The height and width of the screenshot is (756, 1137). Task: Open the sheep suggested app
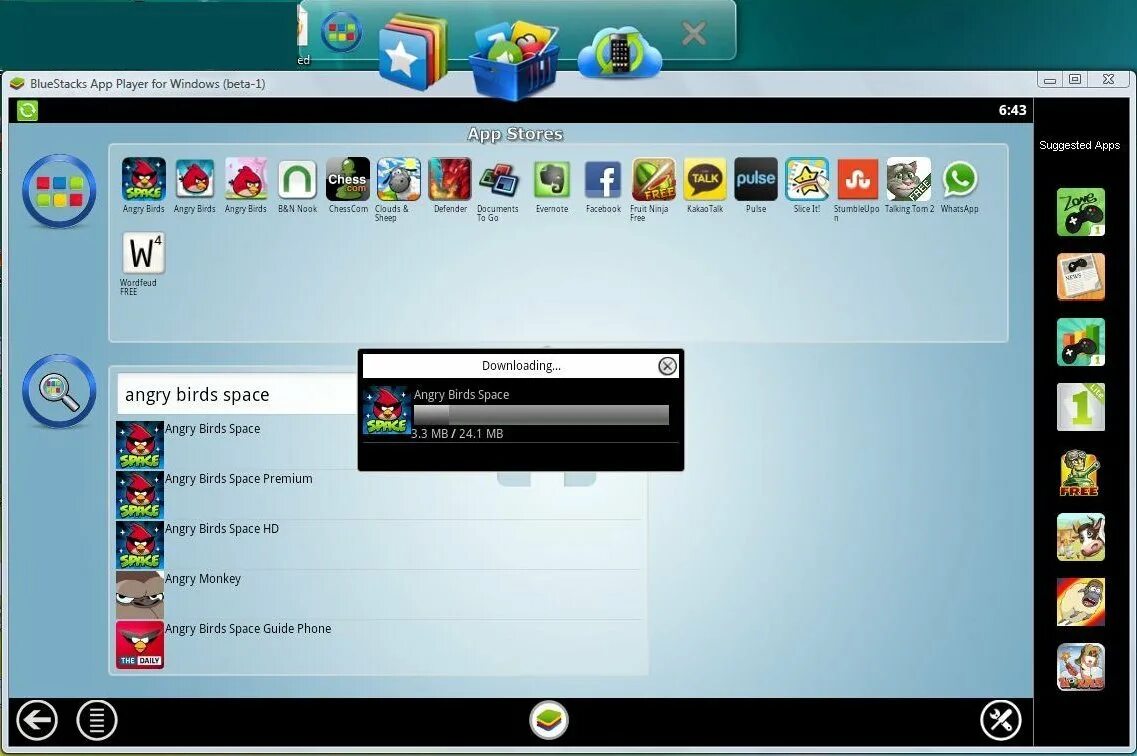1080,602
